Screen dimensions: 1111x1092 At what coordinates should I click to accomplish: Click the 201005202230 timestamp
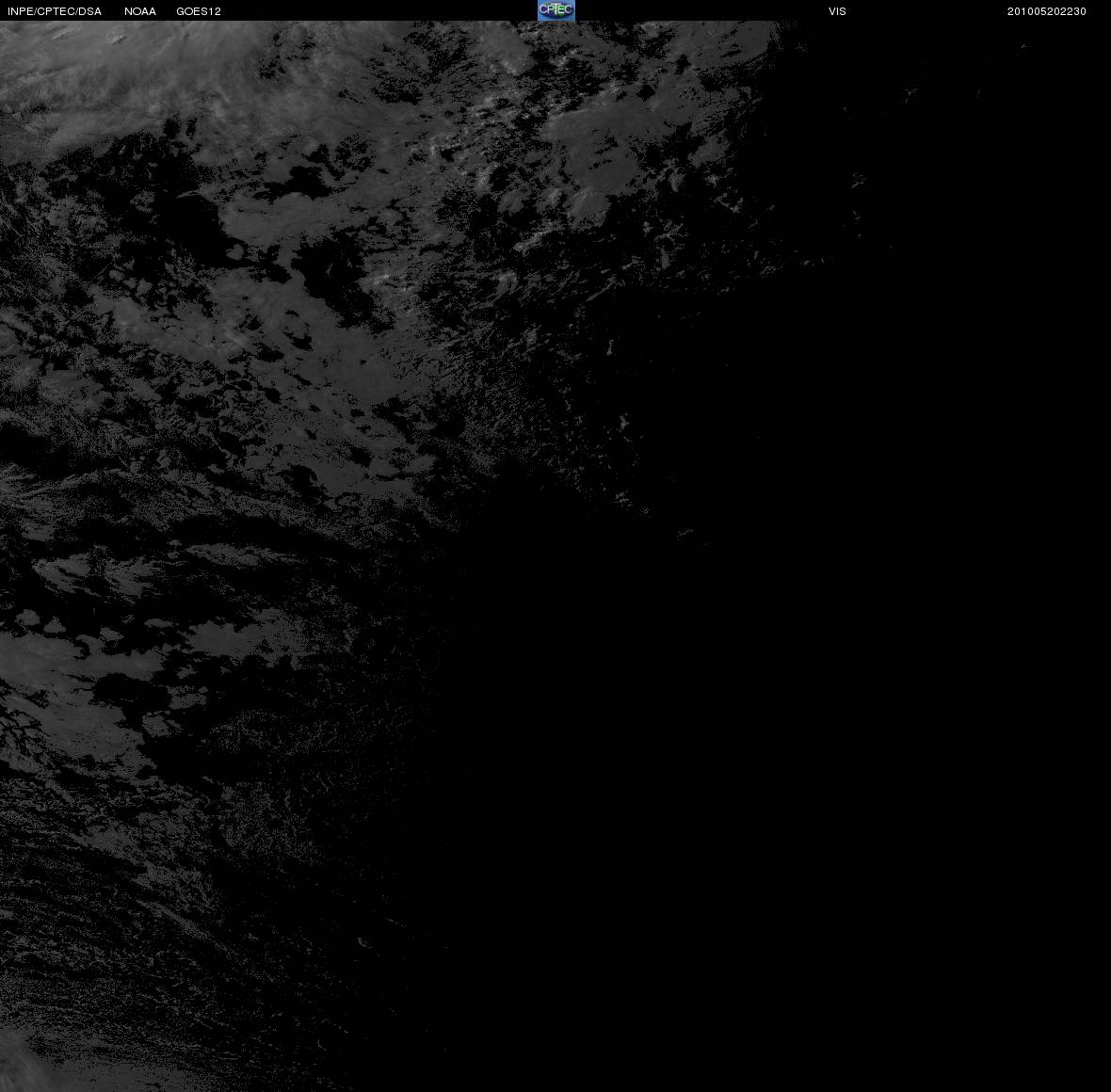[1047, 11]
